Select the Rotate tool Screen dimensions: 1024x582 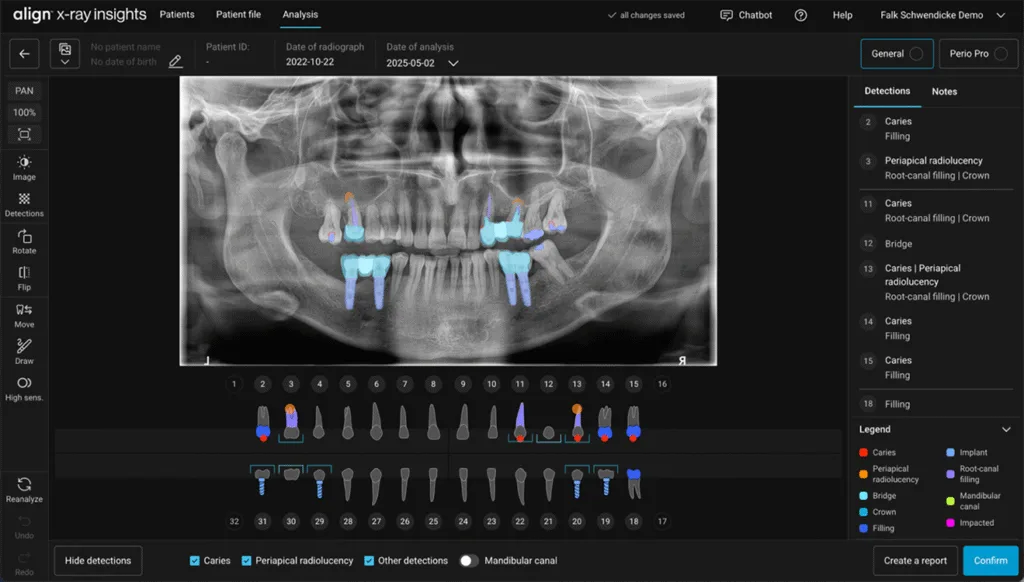pos(23,242)
